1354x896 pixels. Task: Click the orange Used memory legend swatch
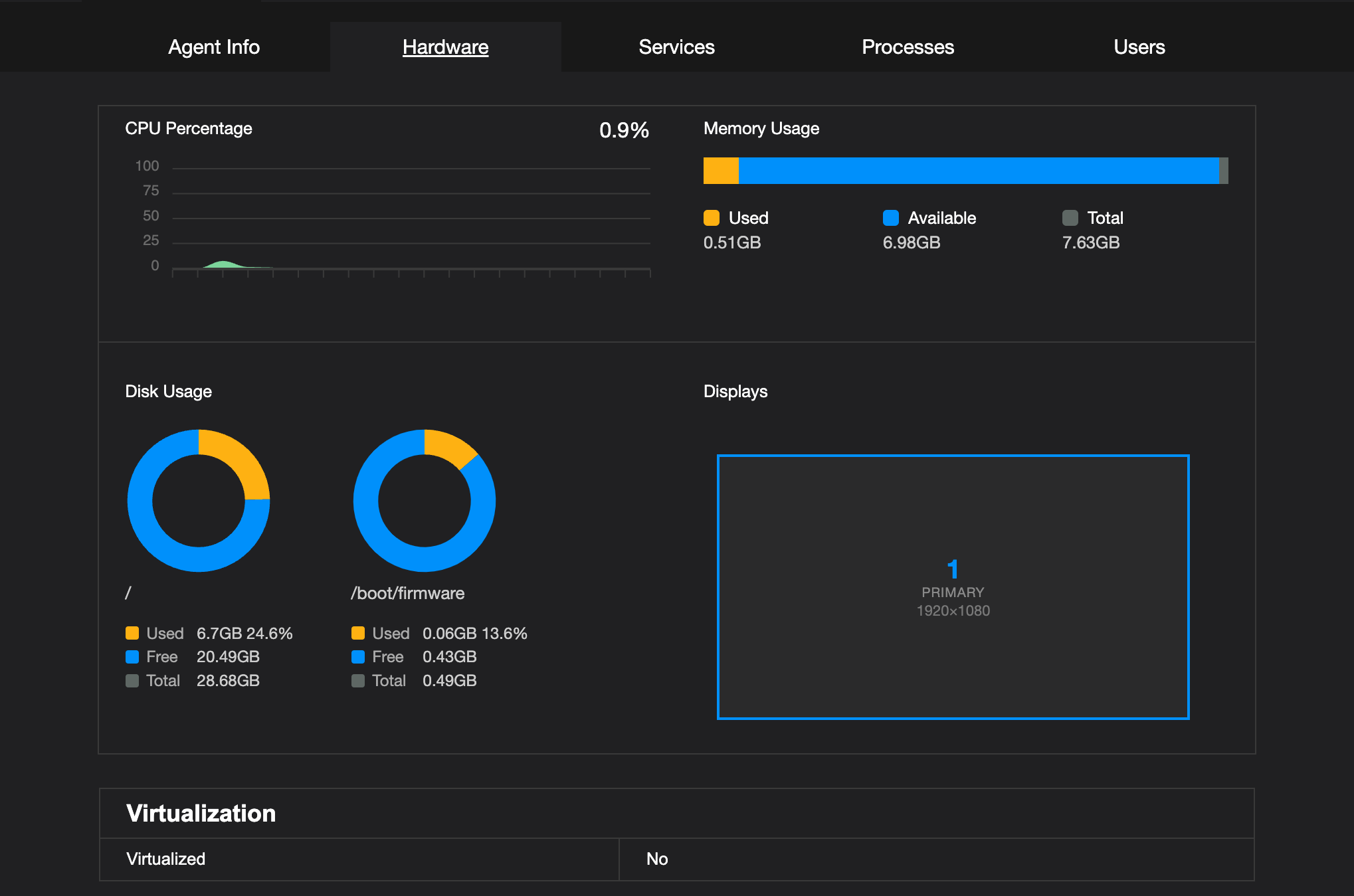[712, 218]
